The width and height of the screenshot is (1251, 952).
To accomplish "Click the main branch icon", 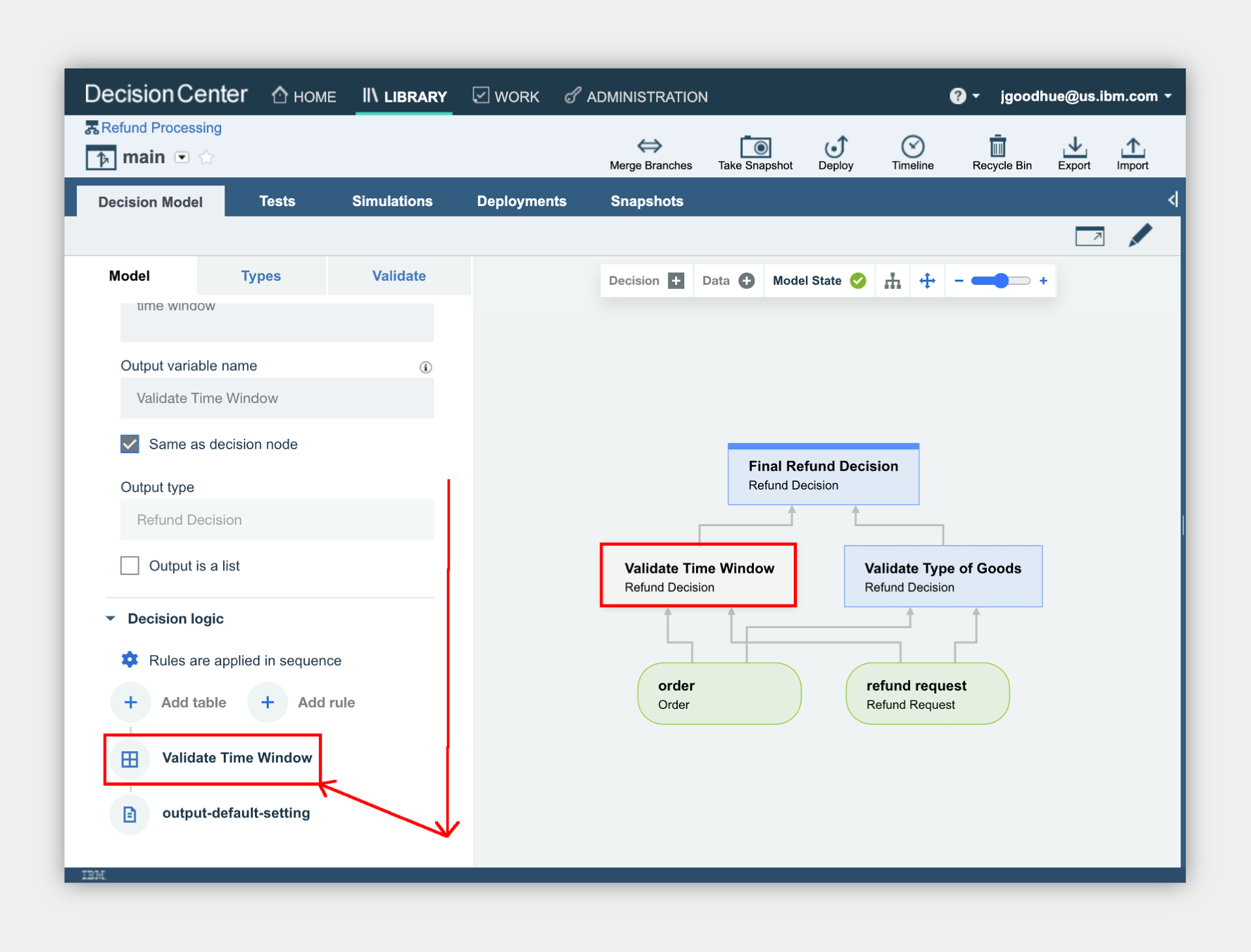I will pos(101,158).
